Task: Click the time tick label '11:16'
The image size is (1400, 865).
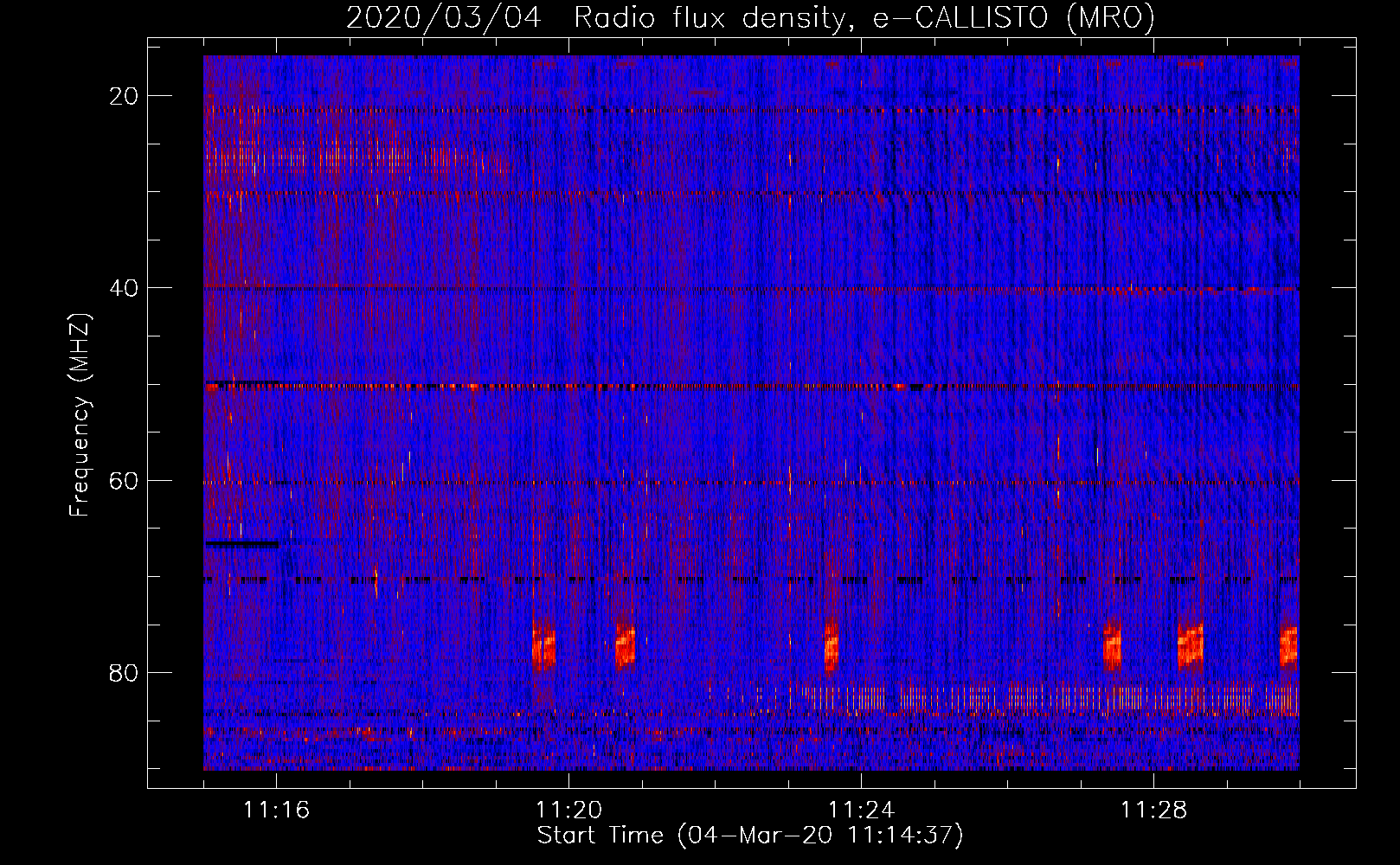Action: pyautogui.click(x=277, y=811)
